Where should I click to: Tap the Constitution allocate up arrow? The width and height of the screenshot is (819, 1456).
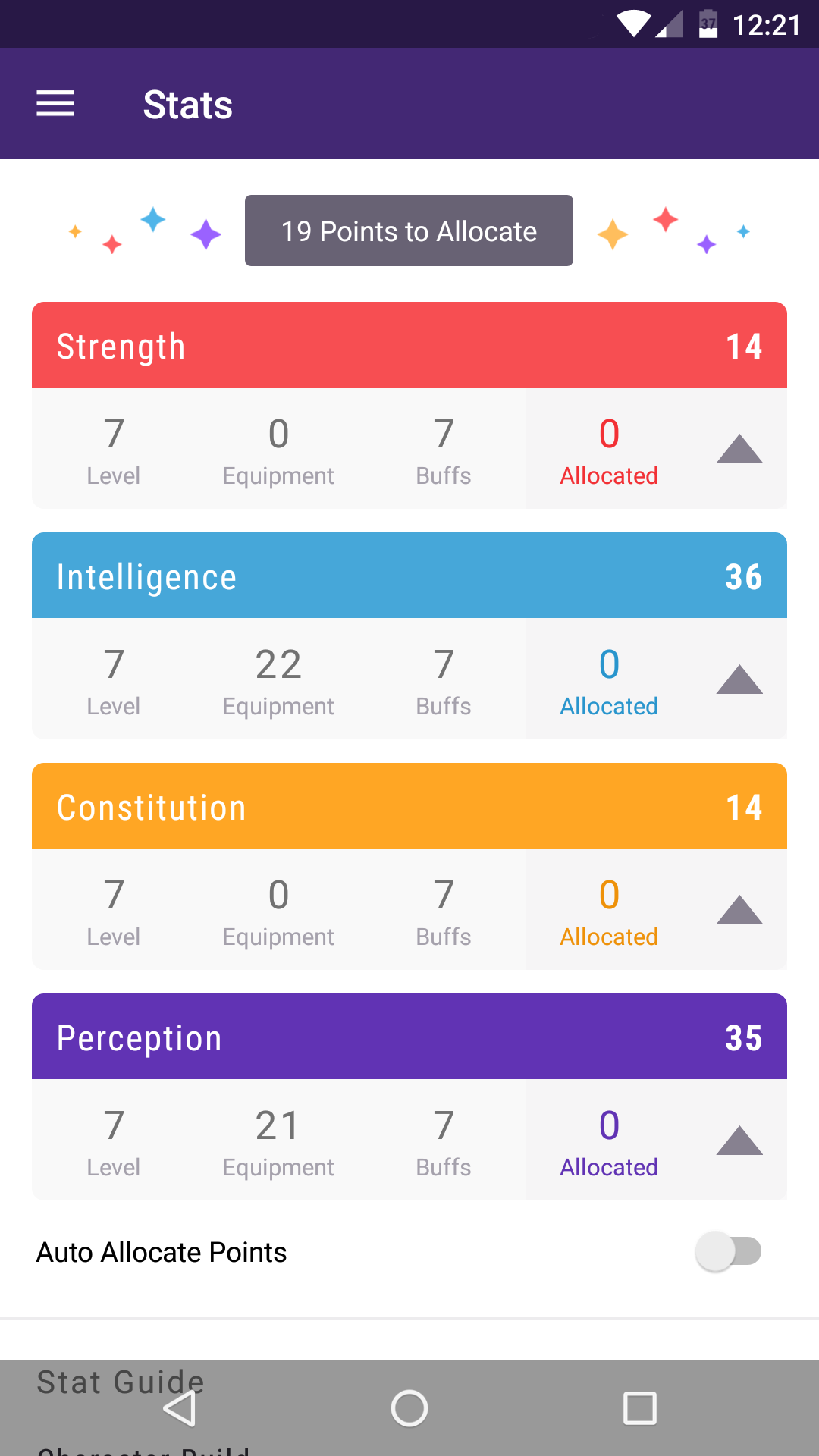(x=739, y=910)
